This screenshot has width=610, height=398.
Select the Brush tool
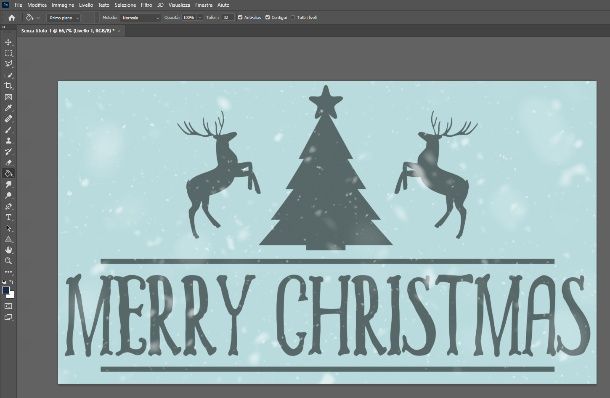[9, 130]
